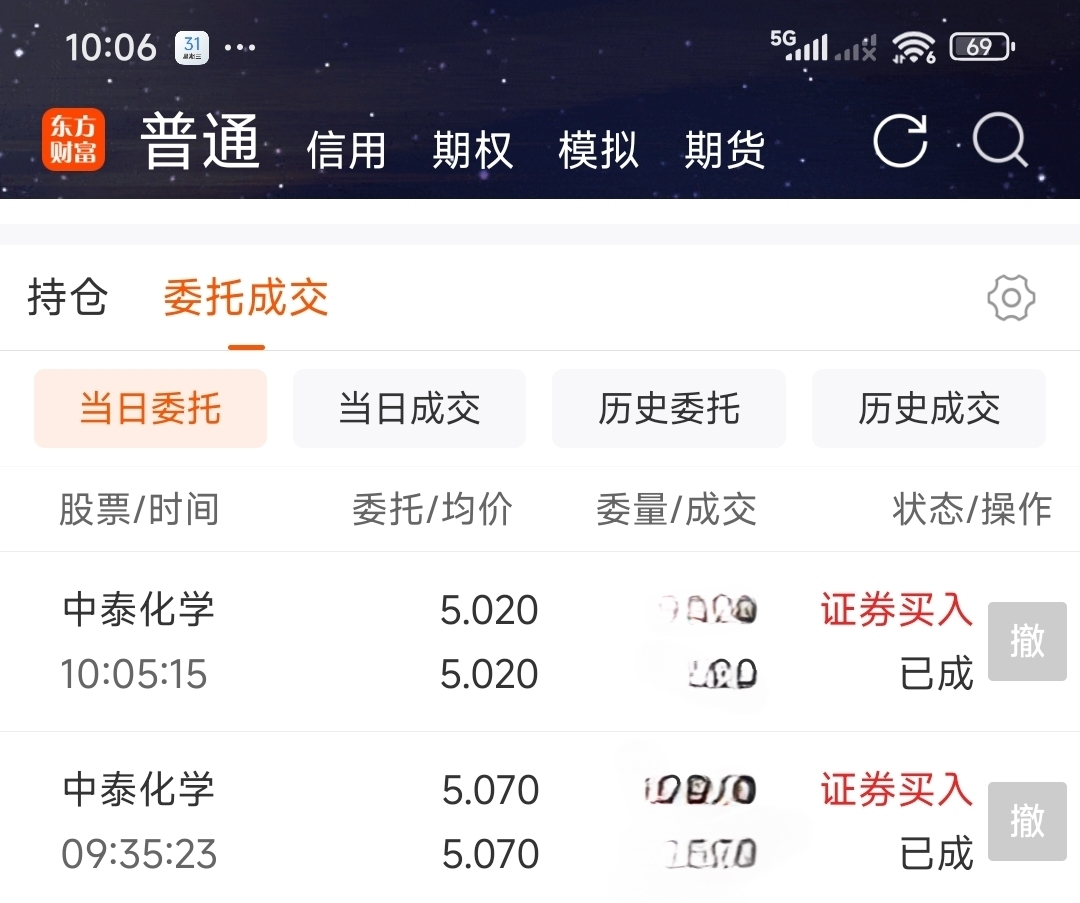Open search with magnifier icon
This screenshot has height=903, width=1080.
[1000, 141]
